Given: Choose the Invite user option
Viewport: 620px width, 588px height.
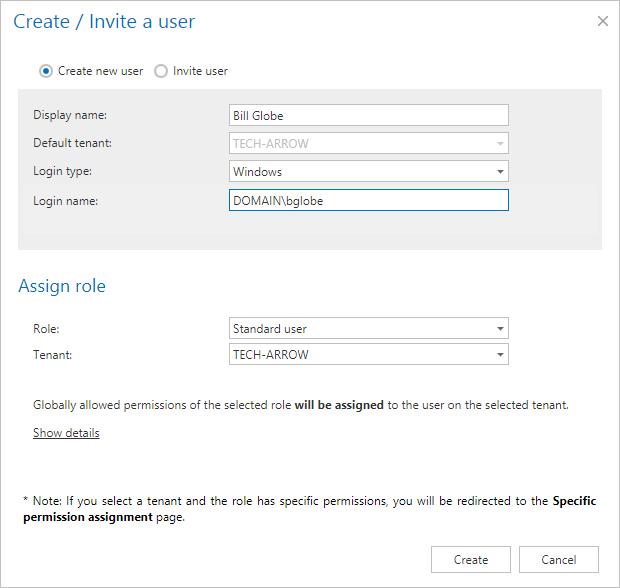Looking at the screenshot, I should tap(161, 71).
